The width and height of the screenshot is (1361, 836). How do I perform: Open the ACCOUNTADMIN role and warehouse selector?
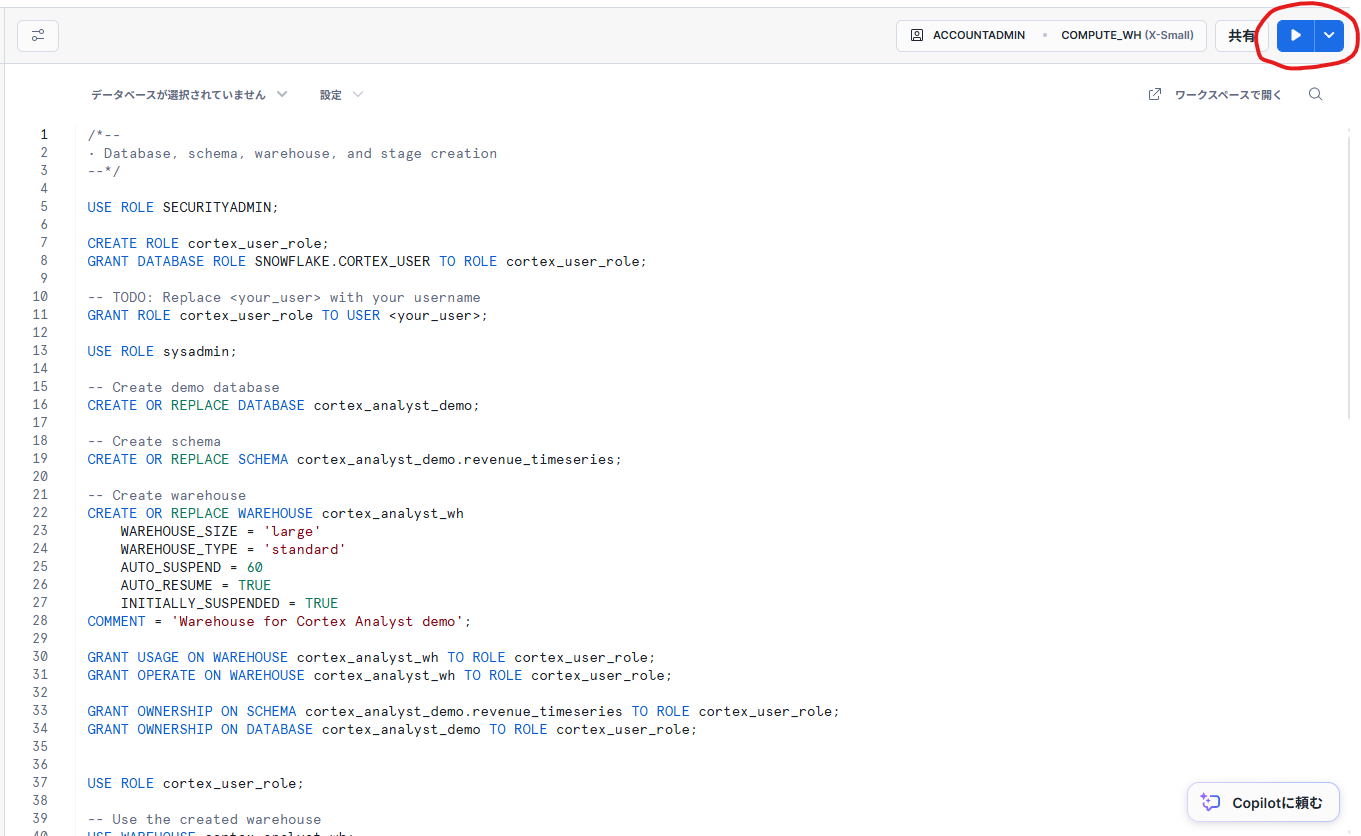[x=1051, y=36]
